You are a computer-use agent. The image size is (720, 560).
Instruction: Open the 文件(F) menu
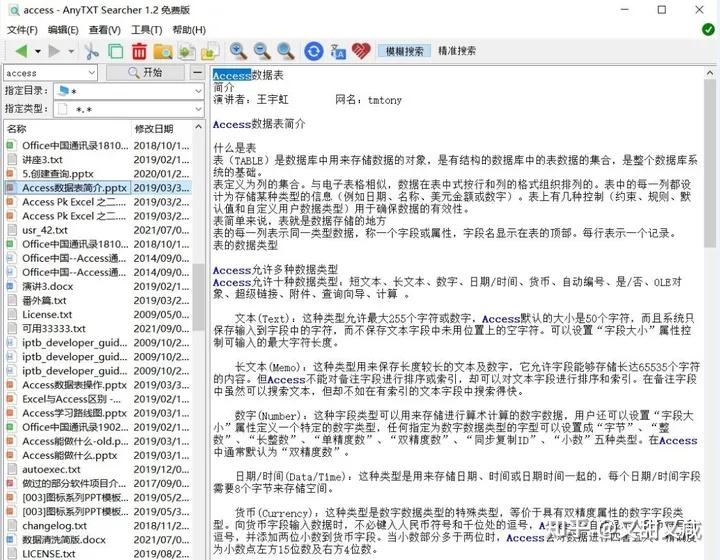click(x=22, y=30)
